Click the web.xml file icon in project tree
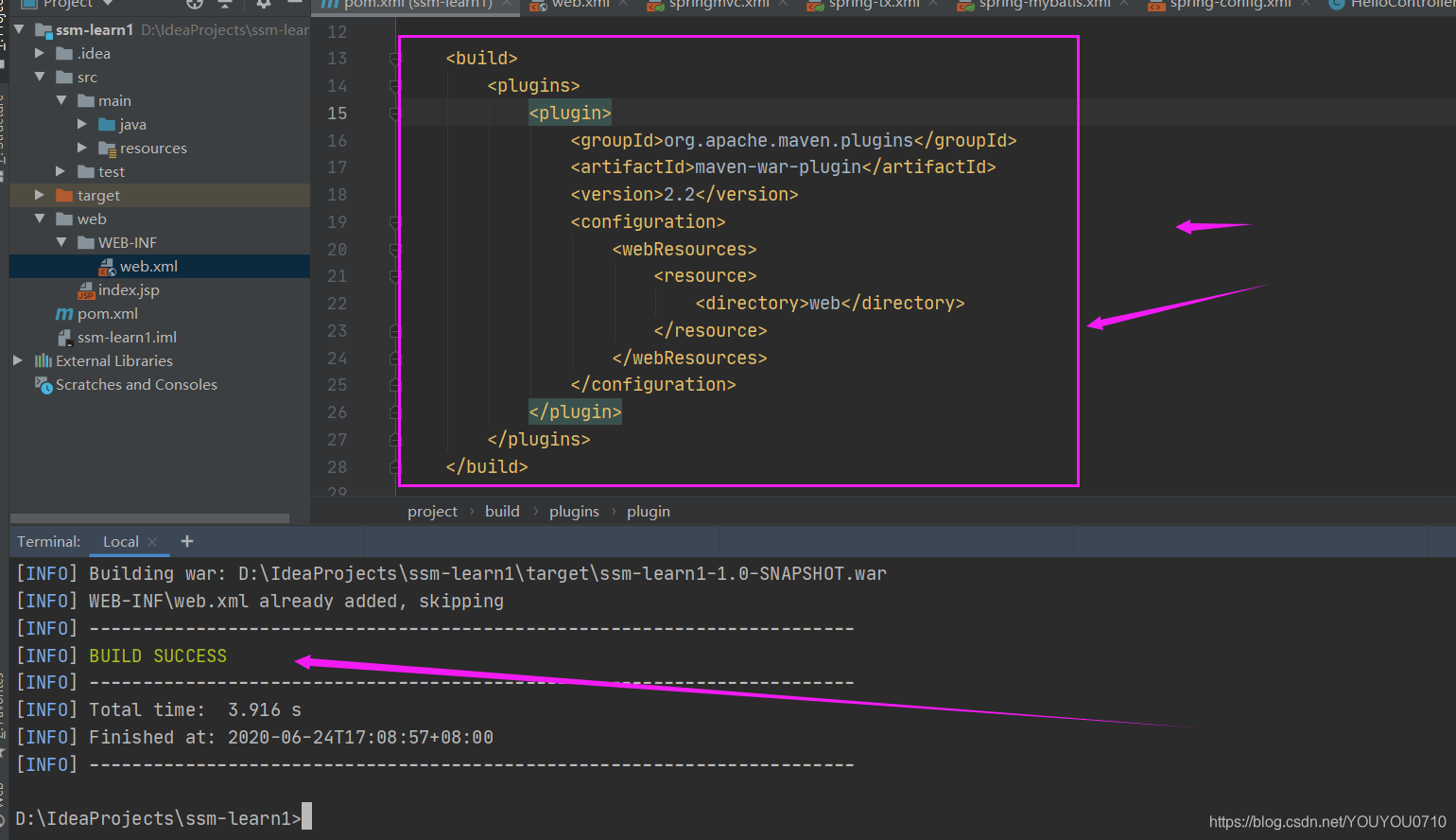1456x840 pixels. pyautogui.click(x=107, y=267)
